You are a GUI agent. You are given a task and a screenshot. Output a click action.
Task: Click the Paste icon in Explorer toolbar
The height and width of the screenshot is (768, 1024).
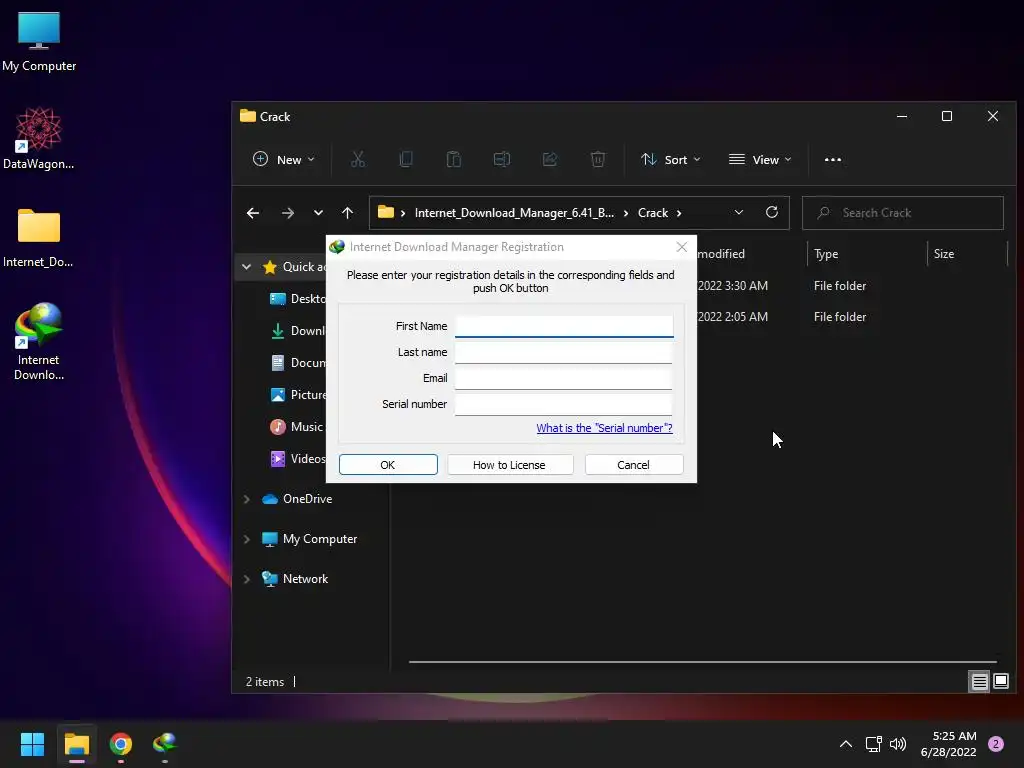pyautogui.click(x=454, y=159)
